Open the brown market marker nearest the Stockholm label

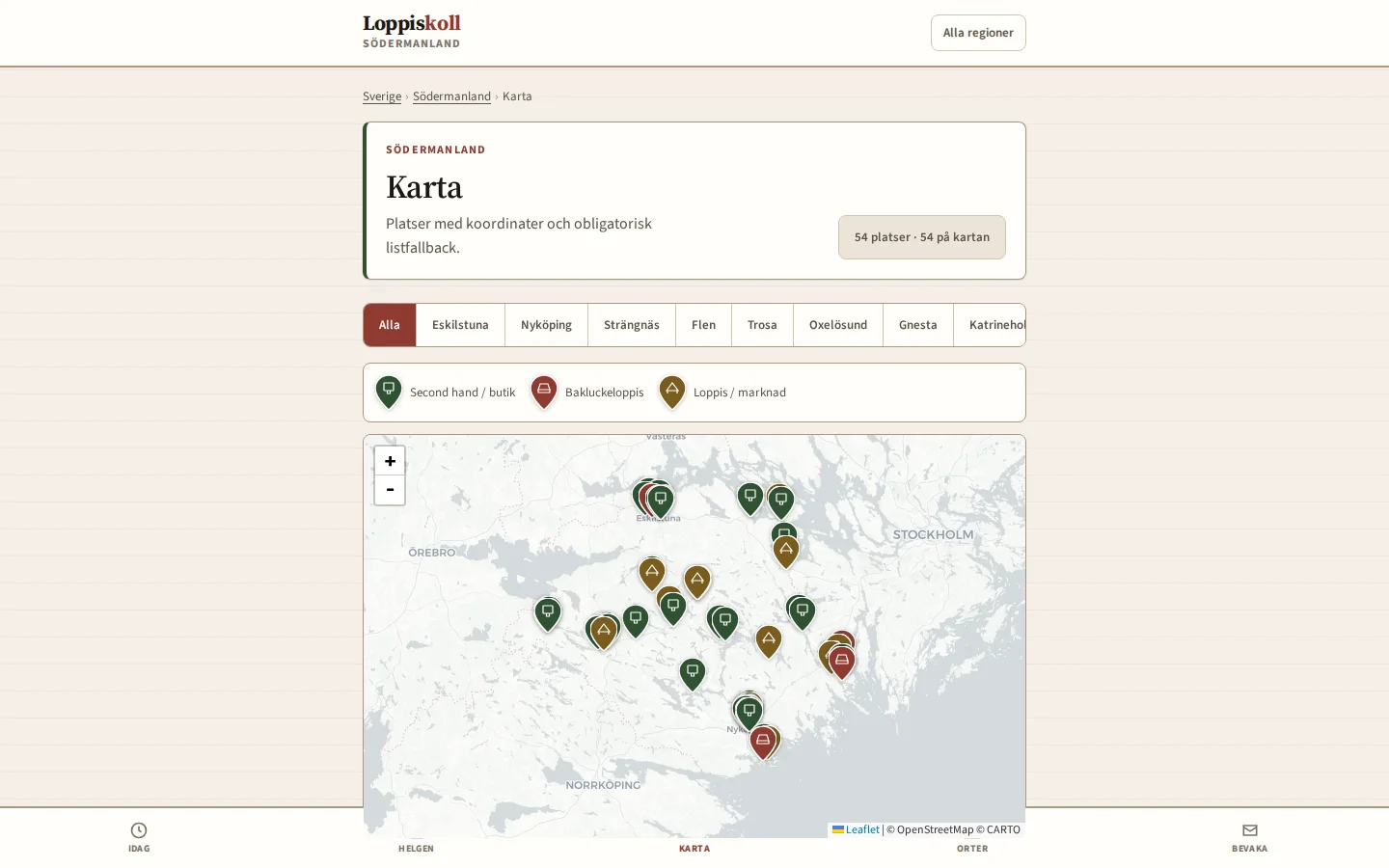786,551
